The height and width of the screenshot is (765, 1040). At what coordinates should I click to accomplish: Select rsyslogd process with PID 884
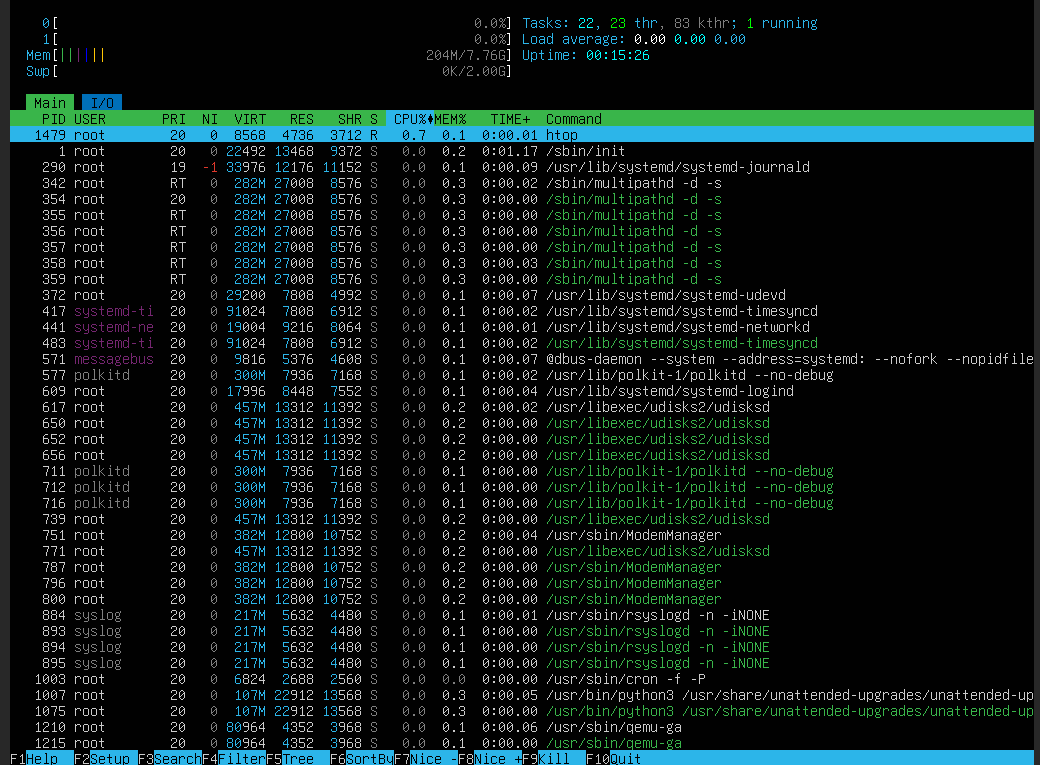(x=522, y=615)
